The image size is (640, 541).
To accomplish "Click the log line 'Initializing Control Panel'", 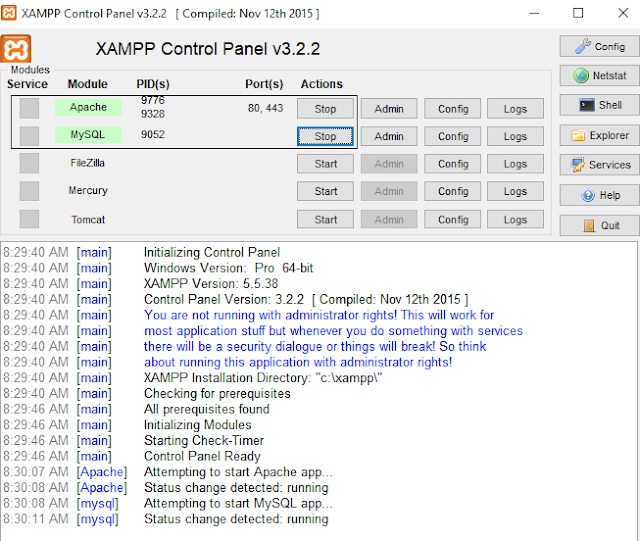I will tap(212, 252).
